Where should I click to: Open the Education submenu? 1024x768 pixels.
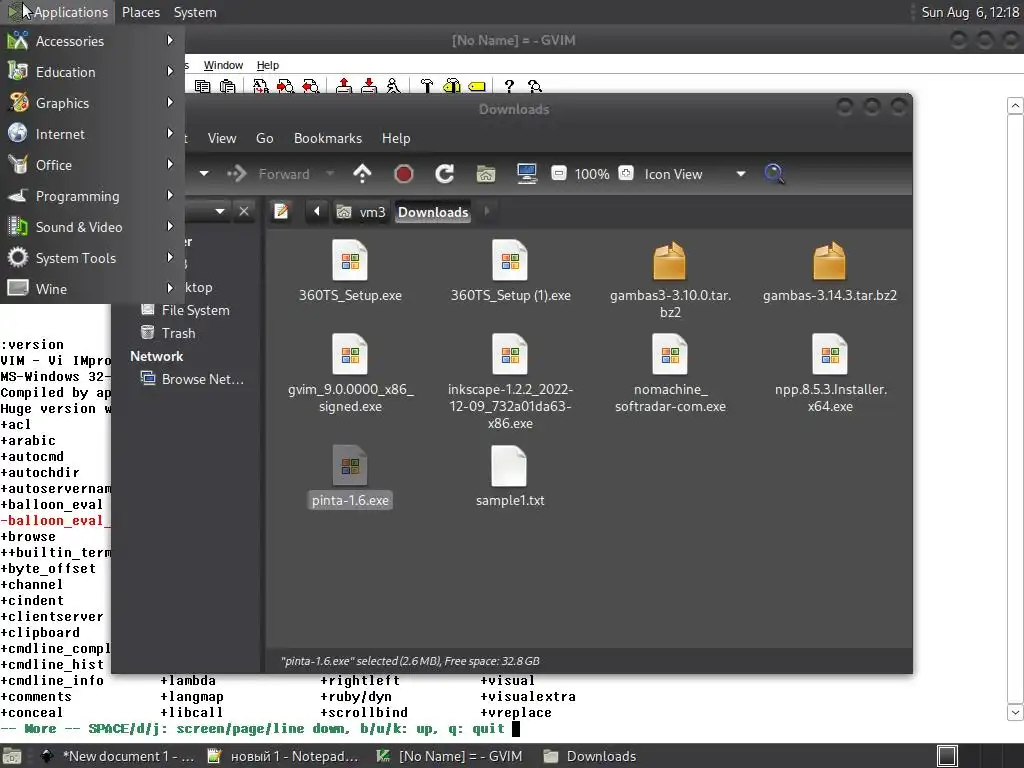point(92,72)
